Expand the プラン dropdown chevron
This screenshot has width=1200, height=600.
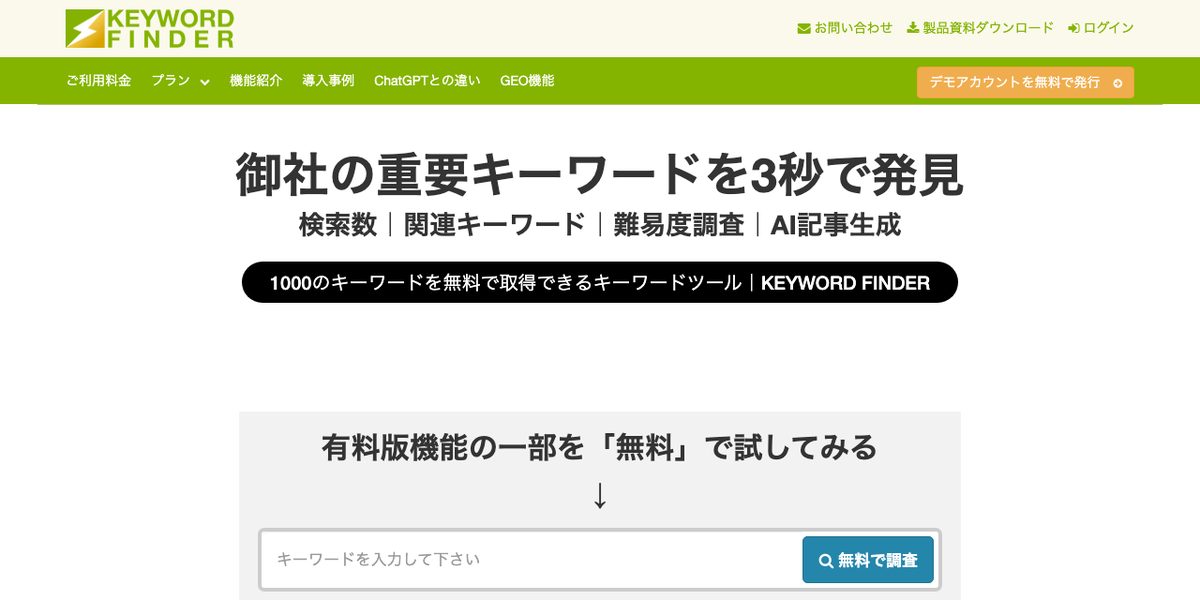[204, 82]
